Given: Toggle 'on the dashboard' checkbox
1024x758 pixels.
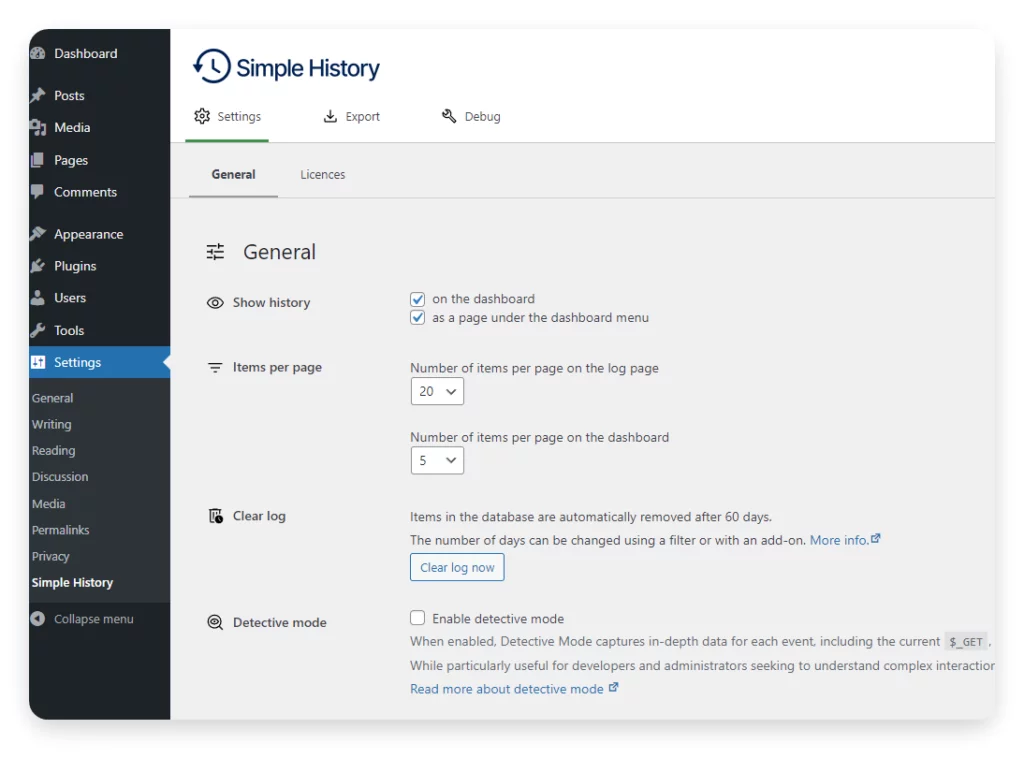Looking at the screenshot, I should pyautogui.click(x=417, y=299).
